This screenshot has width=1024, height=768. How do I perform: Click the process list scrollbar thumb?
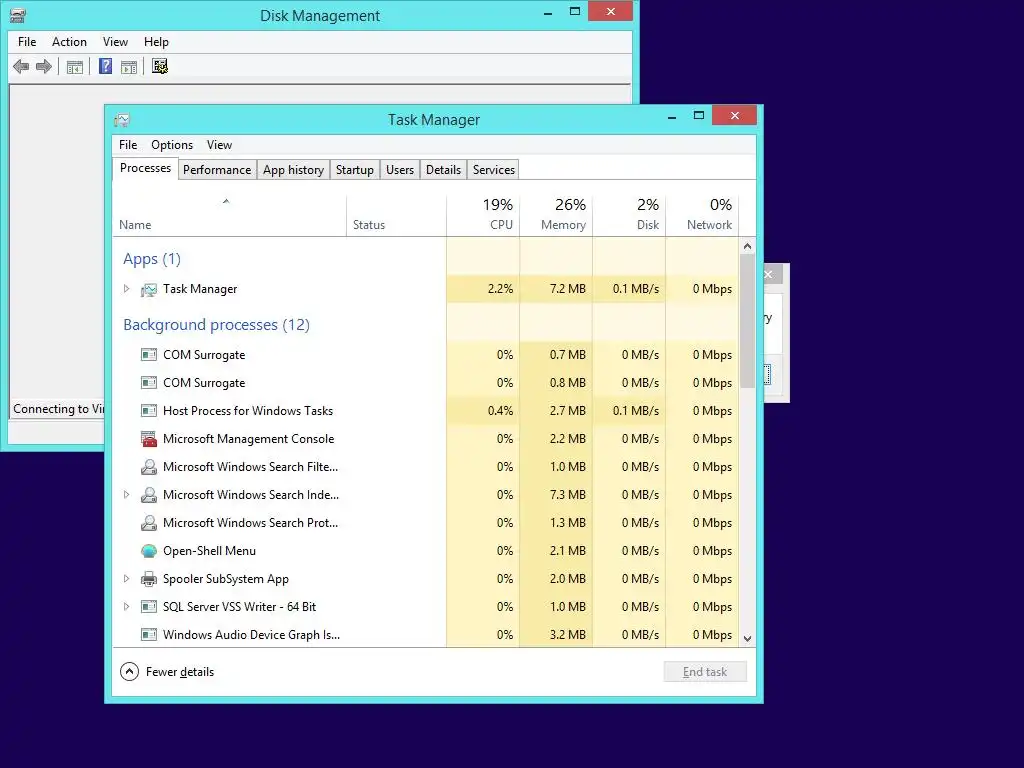coord(748,320)
